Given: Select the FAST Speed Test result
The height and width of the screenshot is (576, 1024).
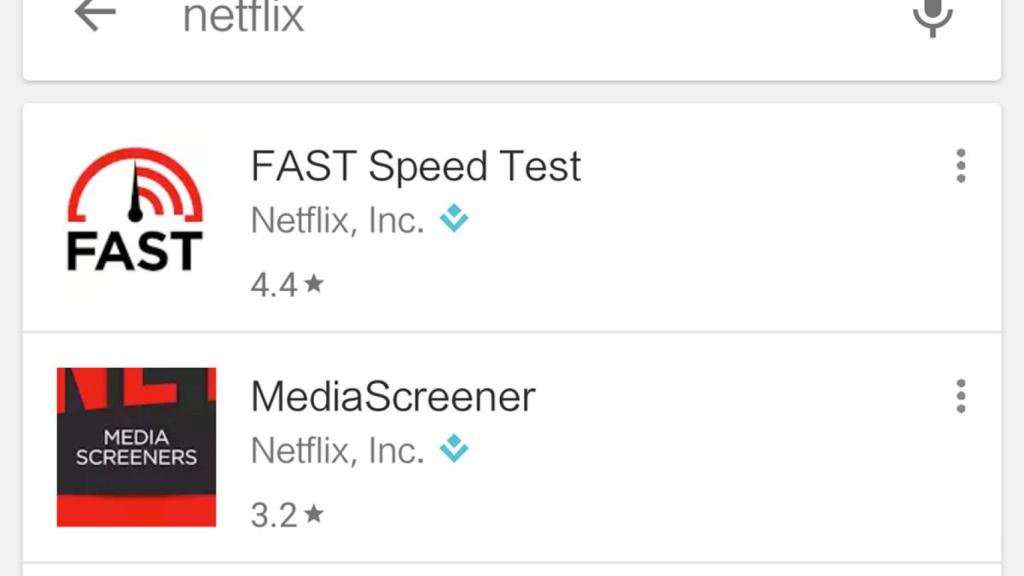Looking at the screenshot, I should coord(415,166).
